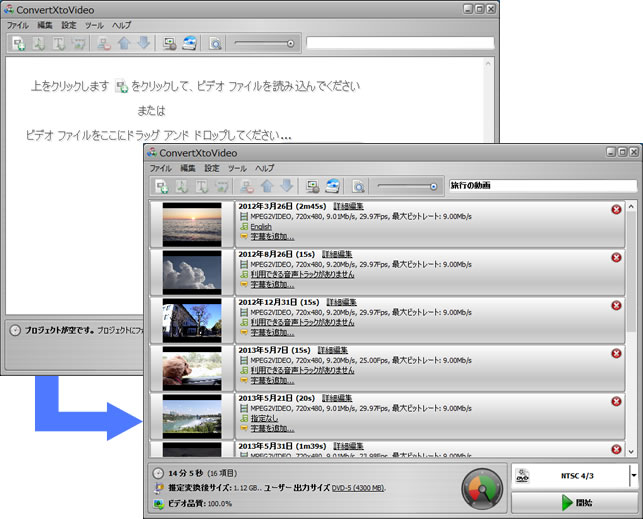Image resolution: width=643 pixels, height=519 pixels.
Task: Select clouds thumbnail of 2012年8月26日 video
Action: click(x=192, y=273)
